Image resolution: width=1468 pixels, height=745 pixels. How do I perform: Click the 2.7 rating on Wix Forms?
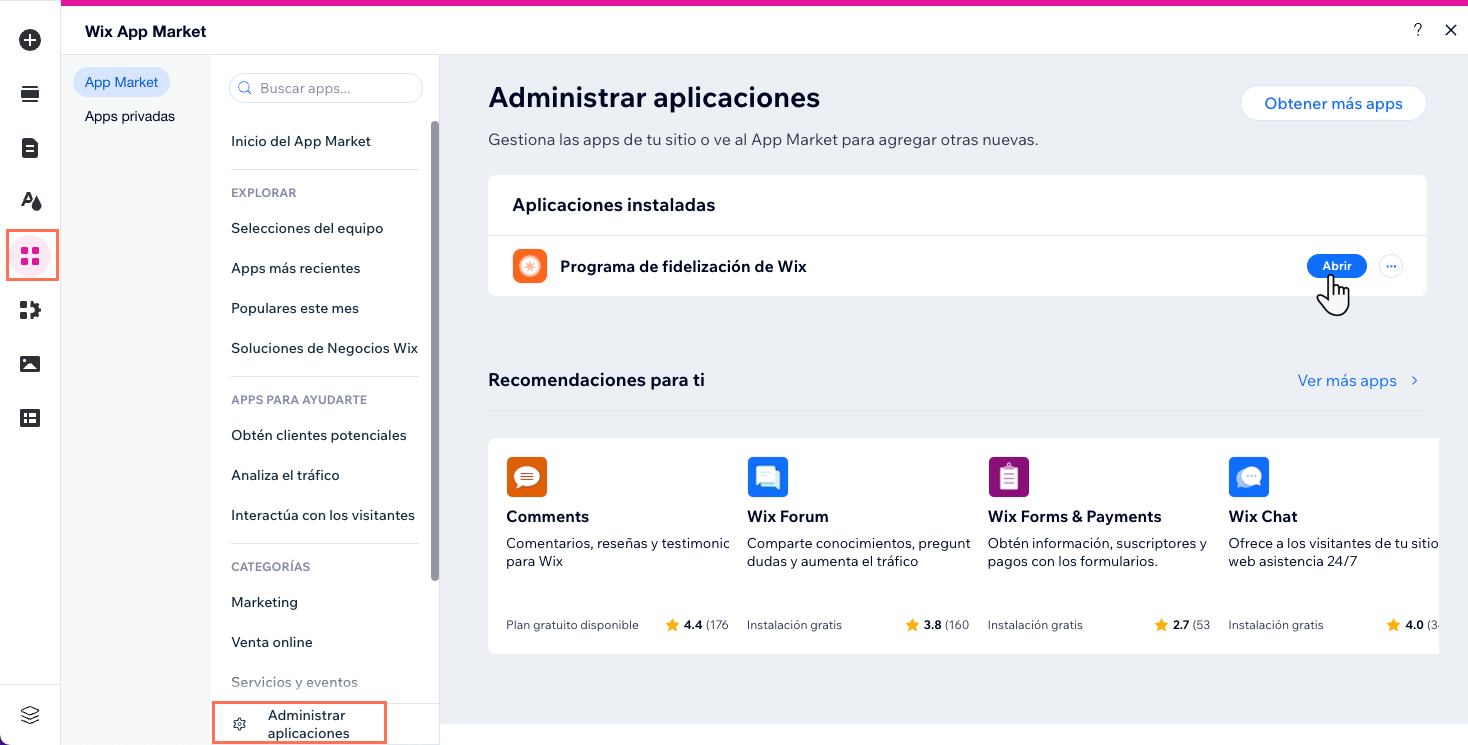coord(1184,625)
